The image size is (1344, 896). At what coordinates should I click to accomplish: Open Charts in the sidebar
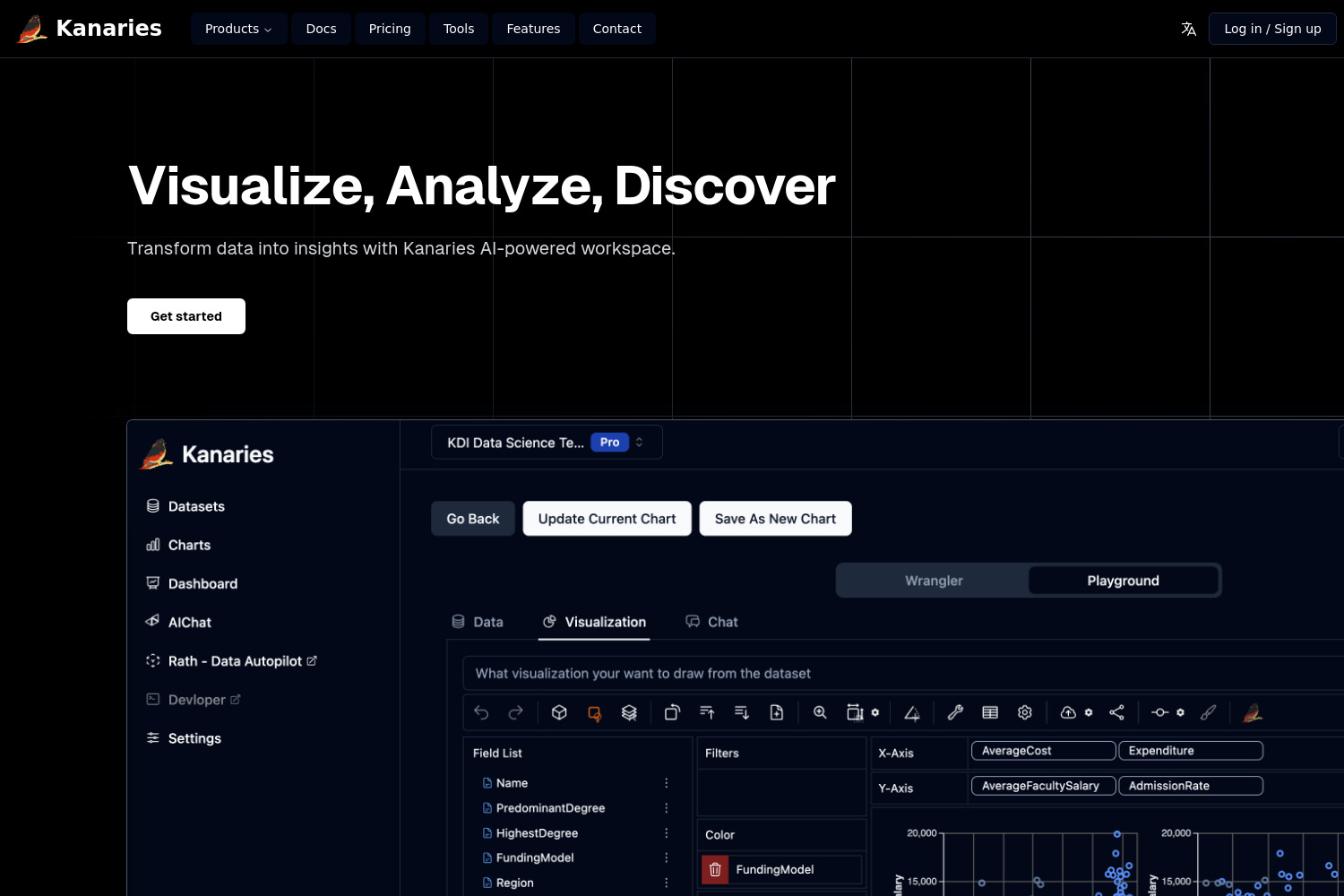pos(178,545)
